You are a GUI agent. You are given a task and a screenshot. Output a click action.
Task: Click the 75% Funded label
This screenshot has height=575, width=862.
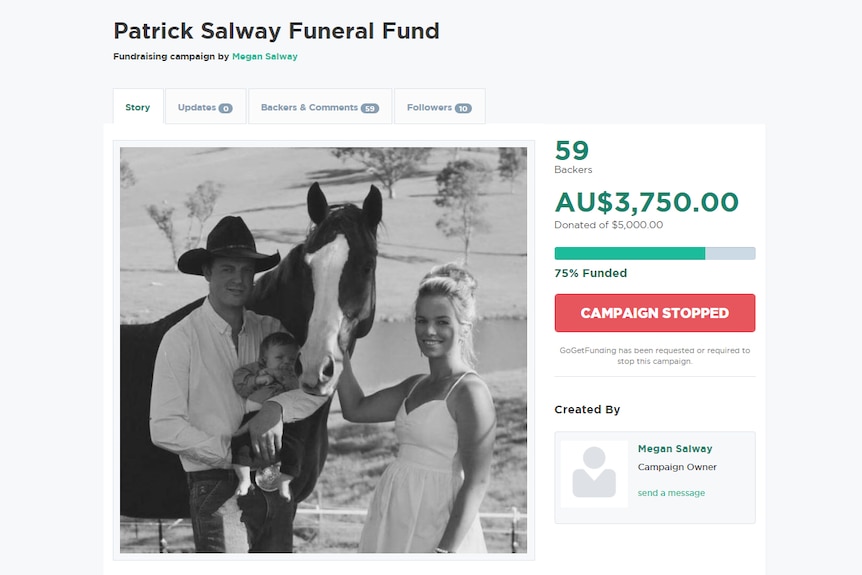[x=590, y=273]
